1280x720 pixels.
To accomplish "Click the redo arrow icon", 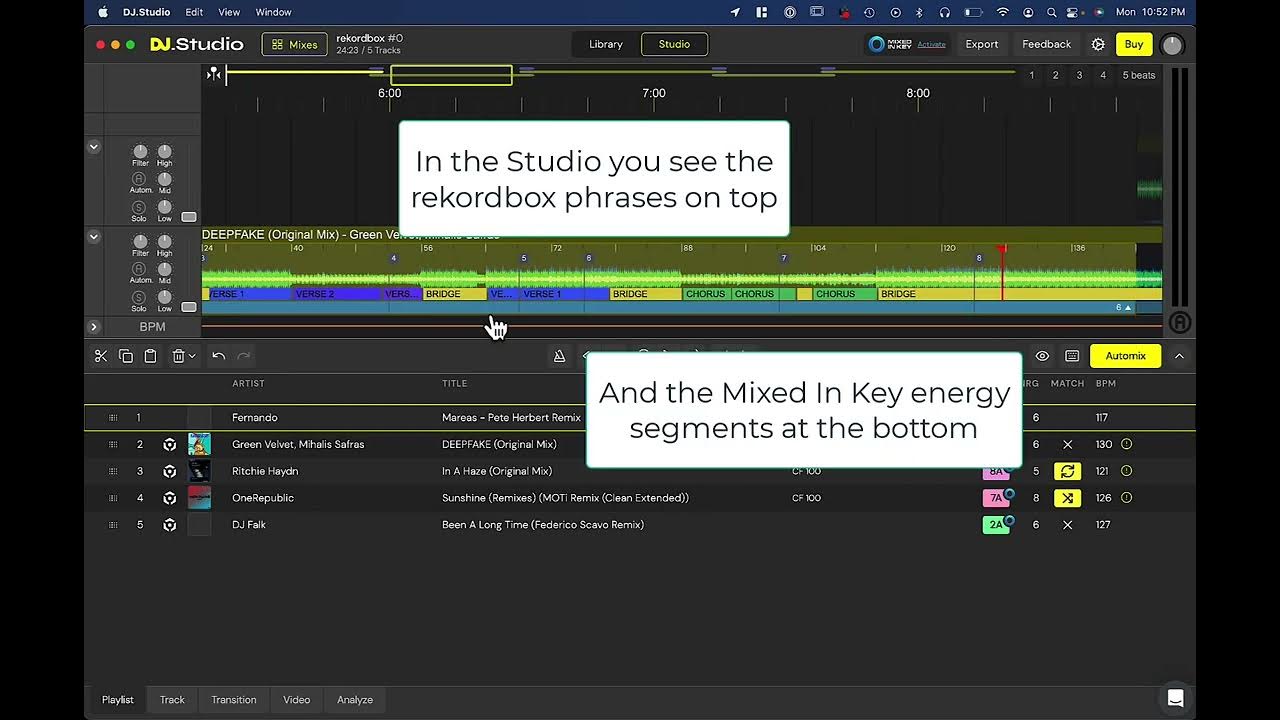I will [243, 356].
